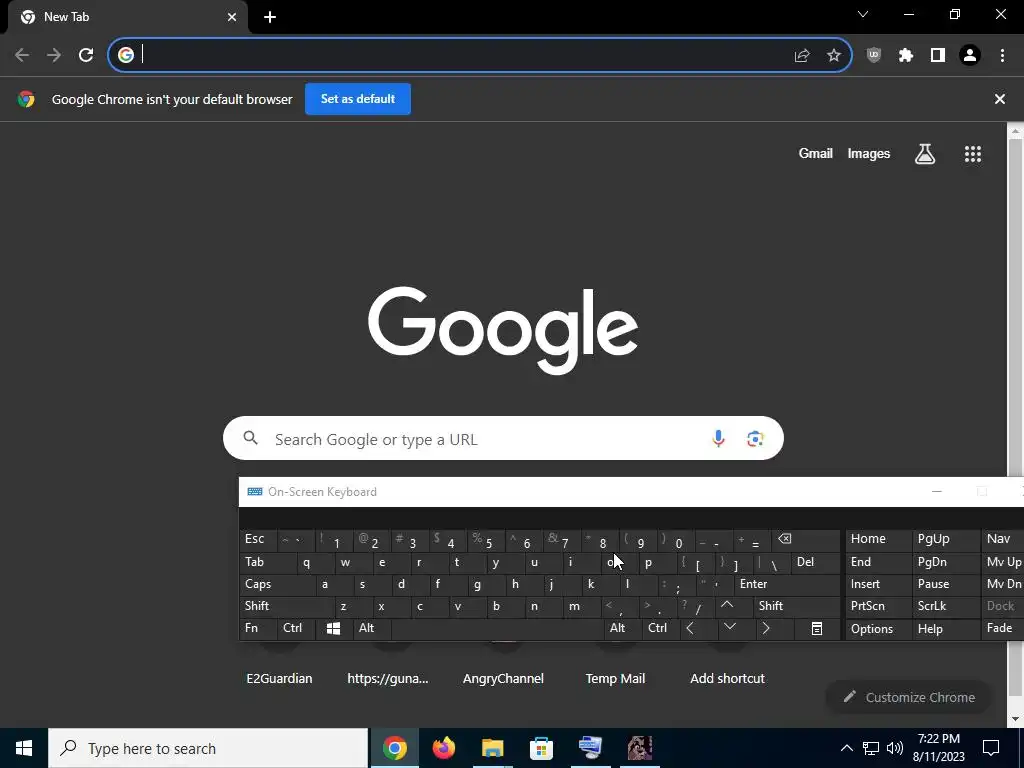Click up arrow key on On-Screen Keyboard
This screenshot has height=768, width=1024.
click(735, 606)
